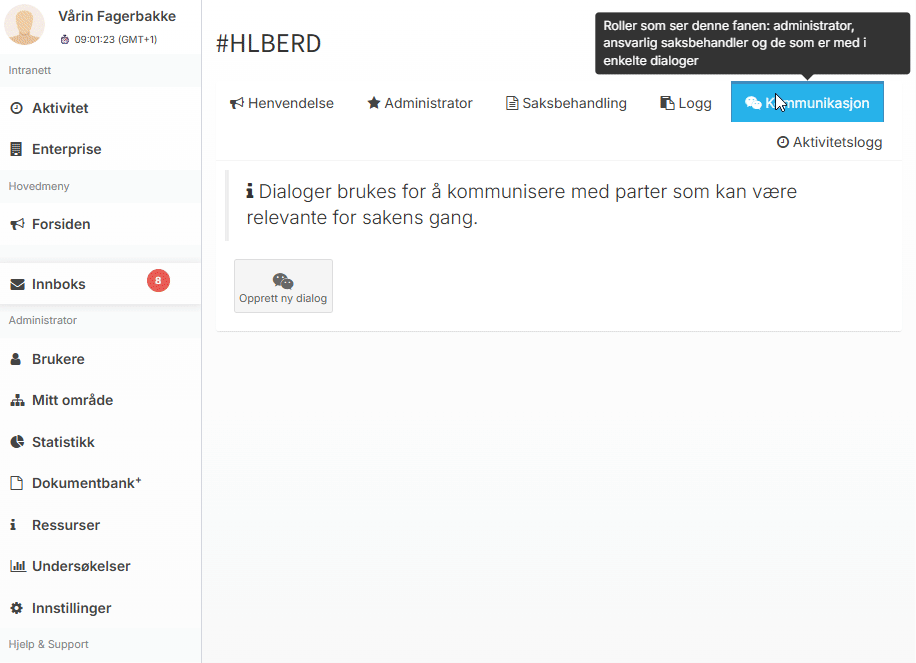Screen dimensions: 916x663
Task: Select the Logg tab
Action: pyautogui.click(x=686, y=103)
